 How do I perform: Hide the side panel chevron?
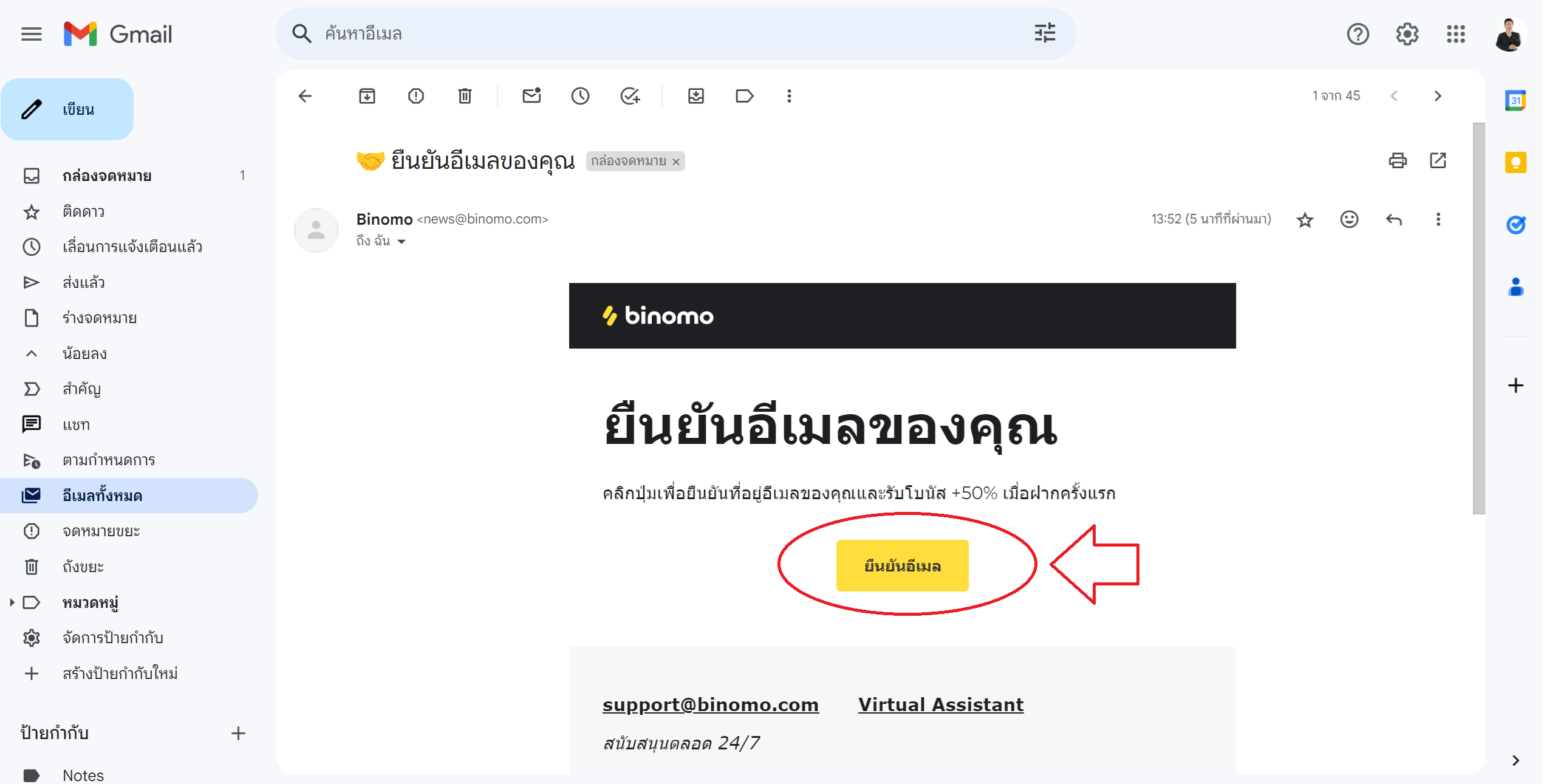pyautogui.click(x=1515, y=760)
